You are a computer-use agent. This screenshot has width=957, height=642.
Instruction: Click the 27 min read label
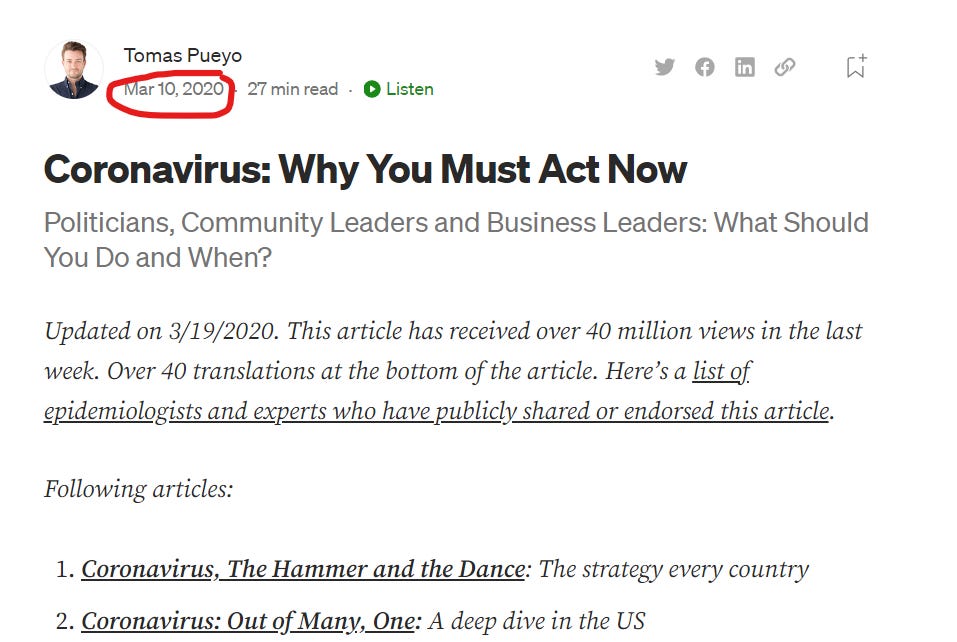[x=292, y=89]
